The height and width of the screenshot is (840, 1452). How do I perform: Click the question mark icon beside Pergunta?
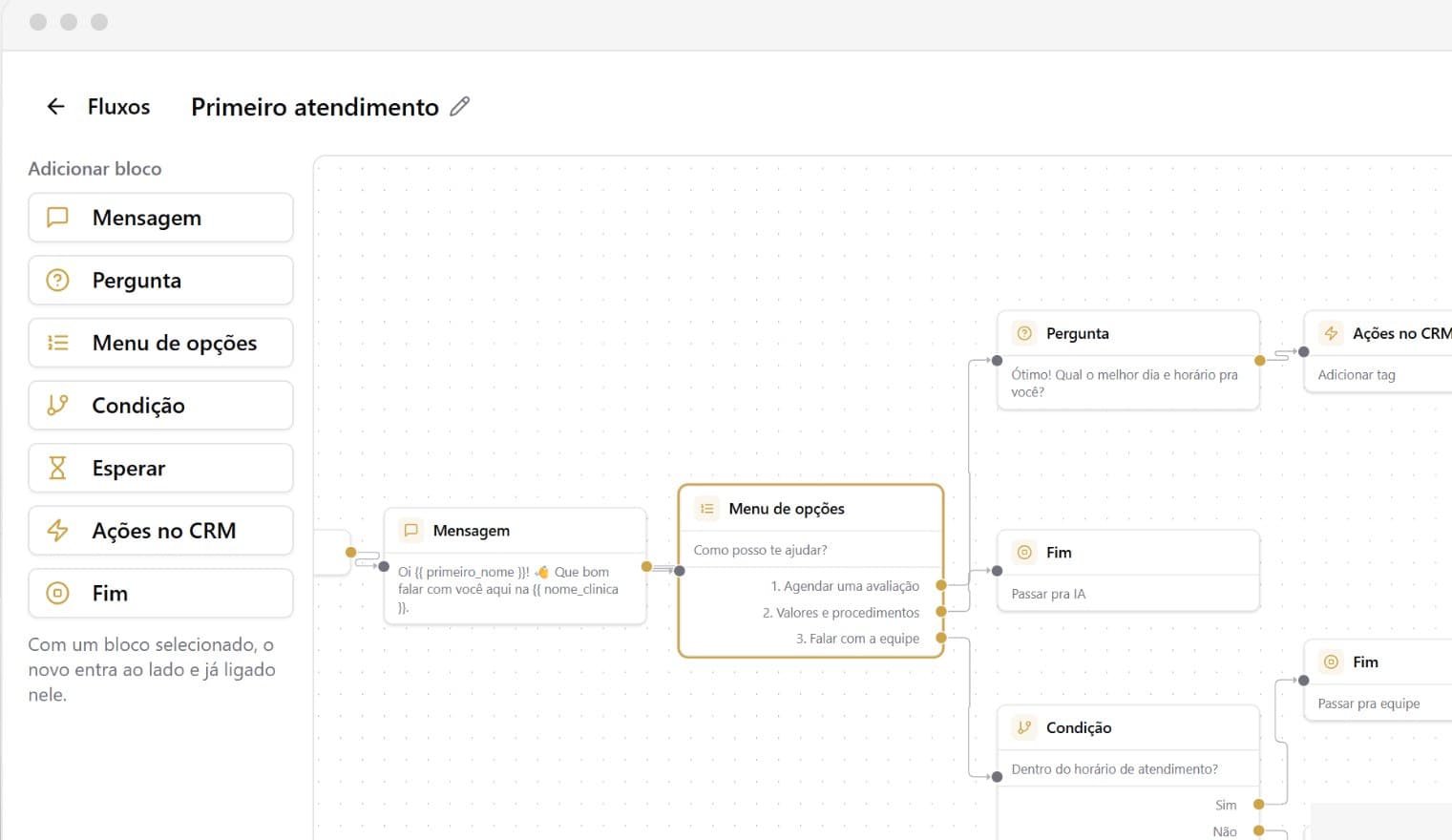[x=57, y=280]
